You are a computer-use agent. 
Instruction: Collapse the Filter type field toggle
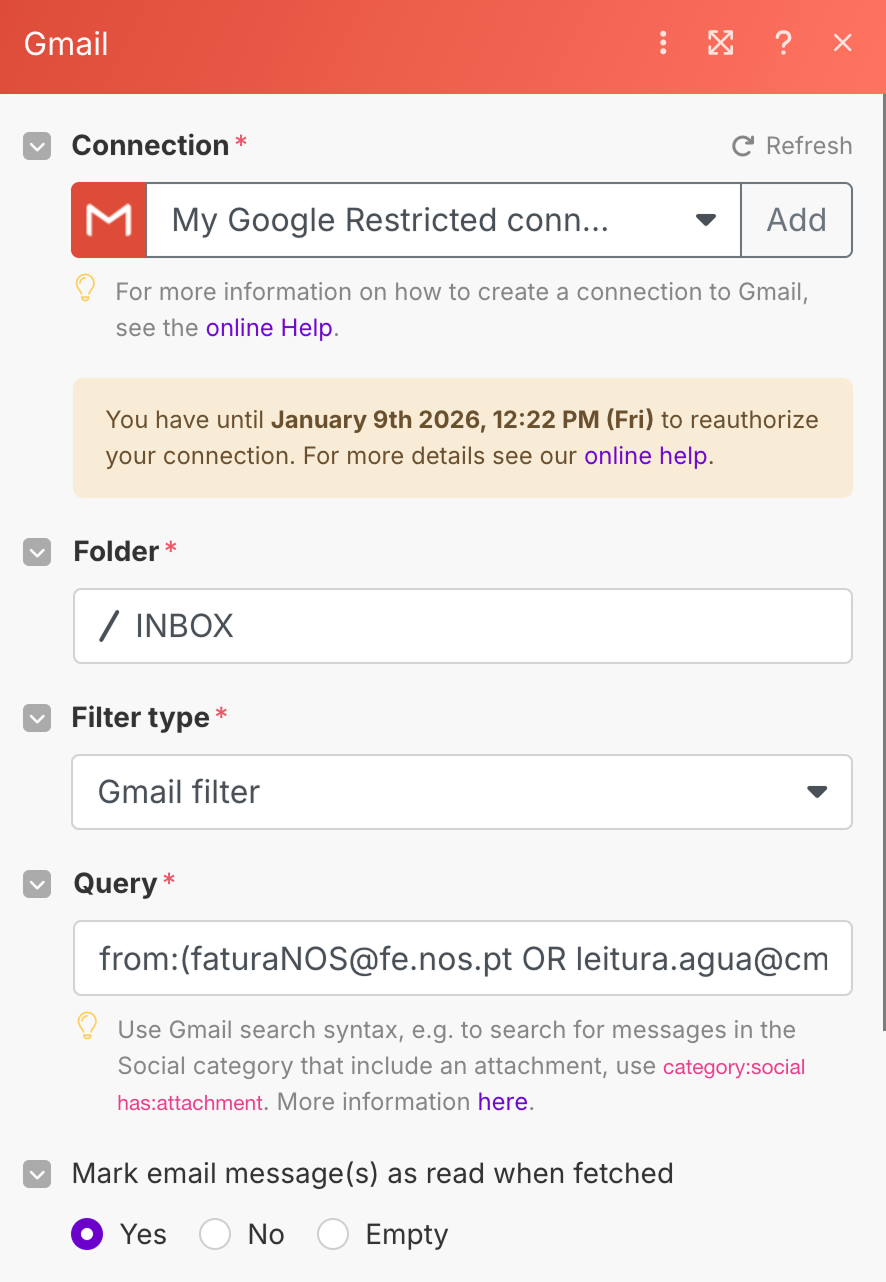tap(37, 718)
